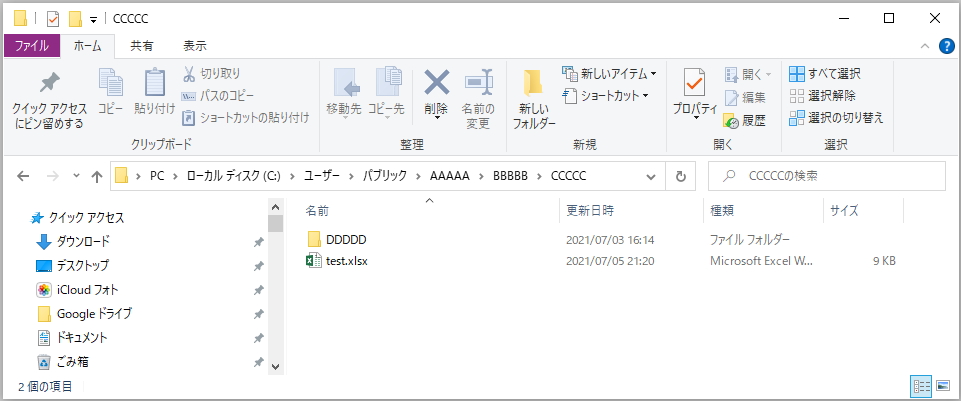Click the Pin to Quick Access icon
The image size is (961, 401).
[50, 83]
